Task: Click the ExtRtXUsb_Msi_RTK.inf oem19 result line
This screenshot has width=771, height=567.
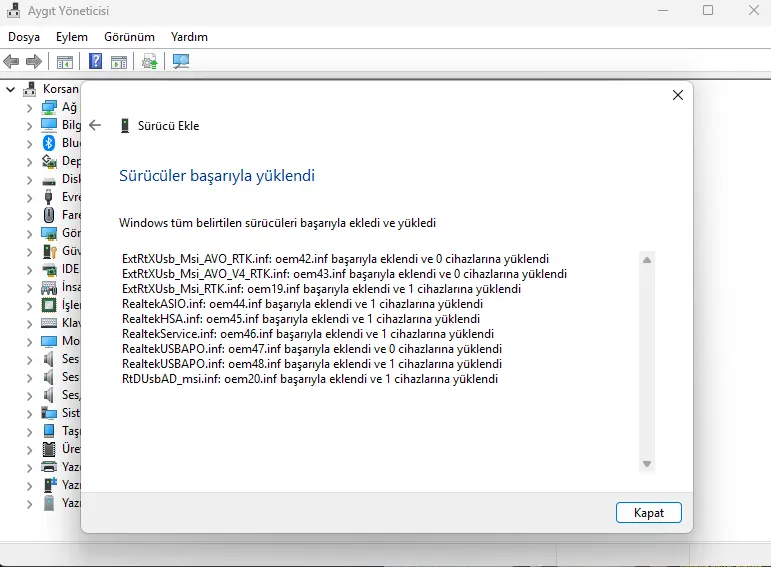Action: tap(322, 289)
